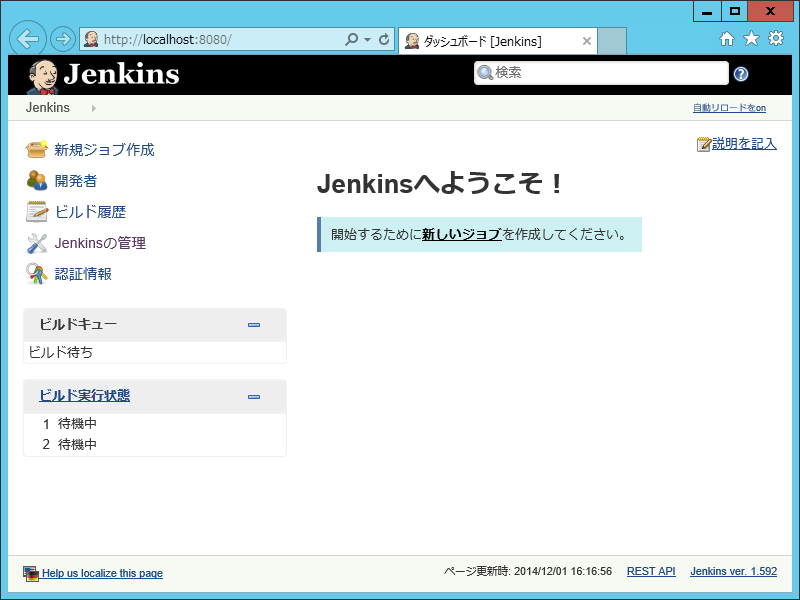Viewport: 800px width, 600px height.
Task: Open the 認証情報 sidebar link
Action: [x=83, y=274]
